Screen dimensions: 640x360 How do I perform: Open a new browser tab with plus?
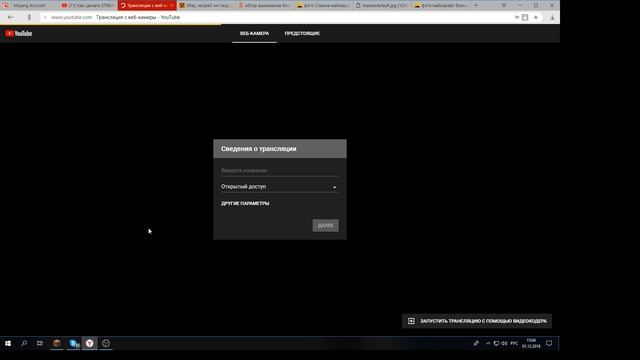click(x=476, y=5)
